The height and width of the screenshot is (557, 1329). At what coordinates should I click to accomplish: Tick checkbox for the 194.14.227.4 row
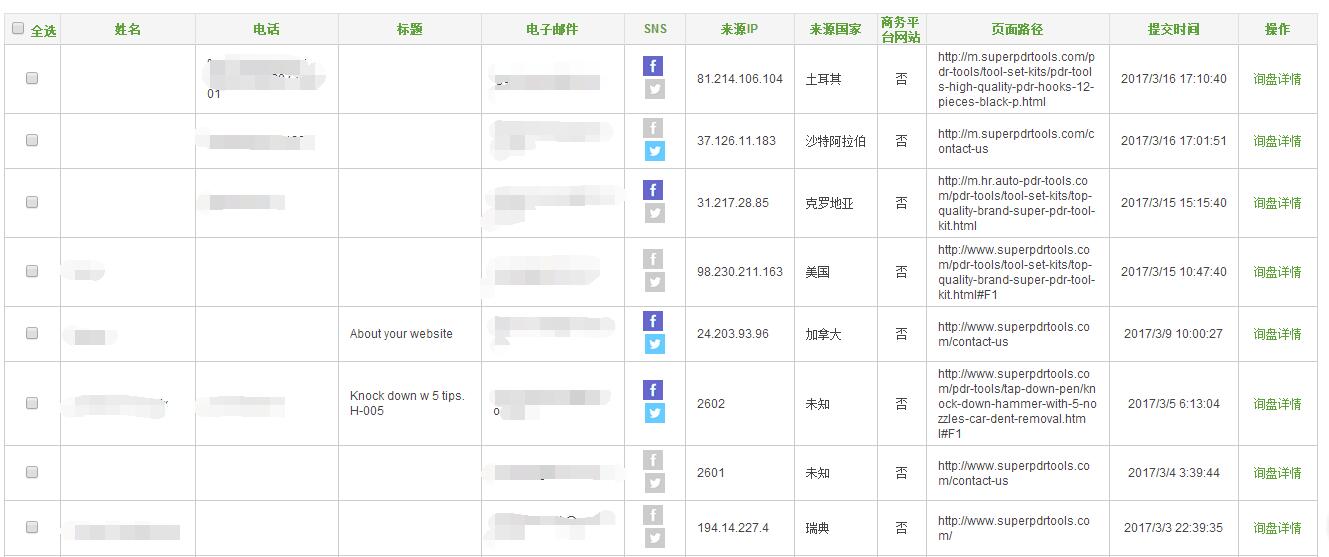coord(32,527)
